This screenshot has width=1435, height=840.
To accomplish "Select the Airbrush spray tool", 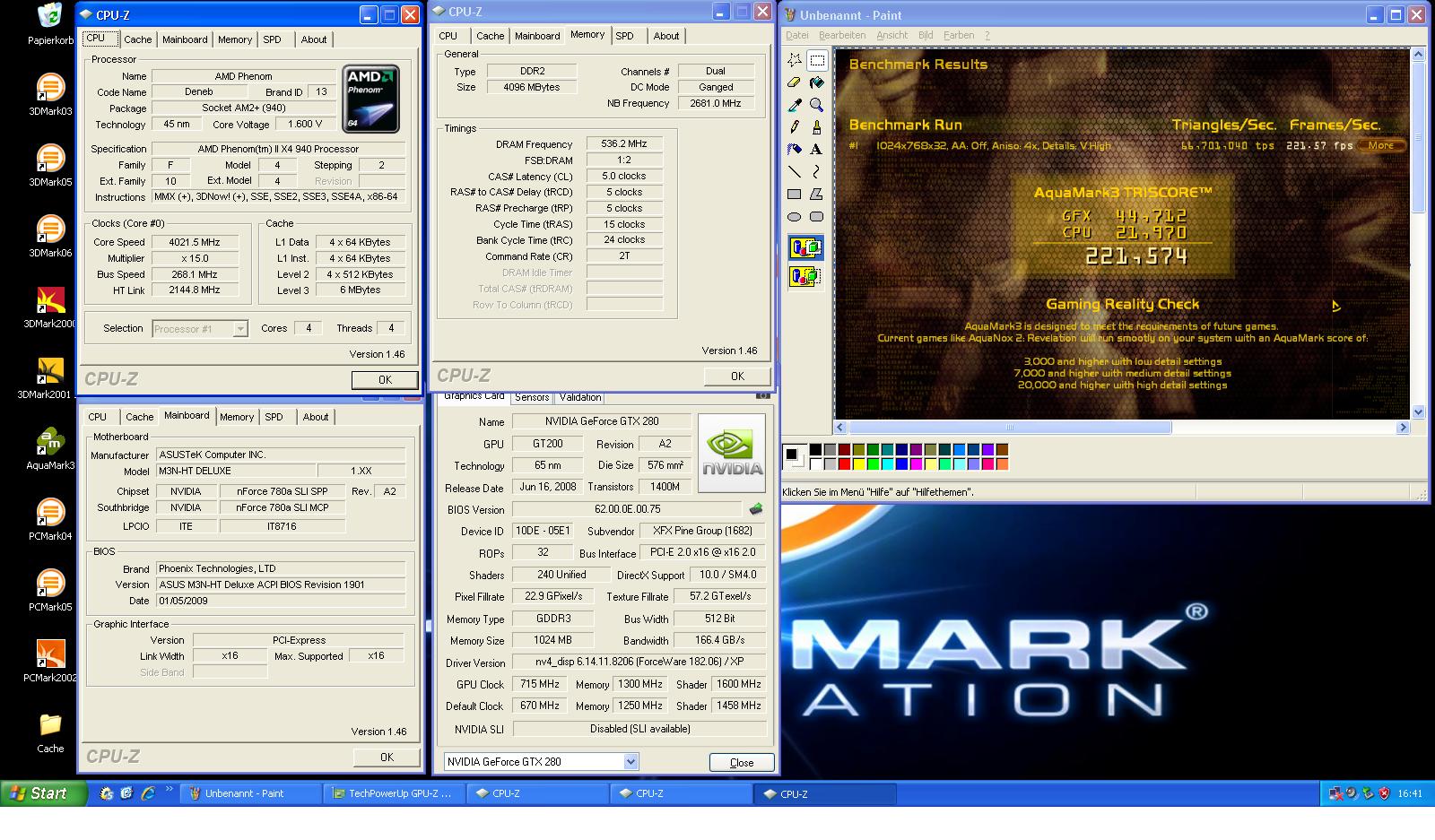I will [795, 150].
